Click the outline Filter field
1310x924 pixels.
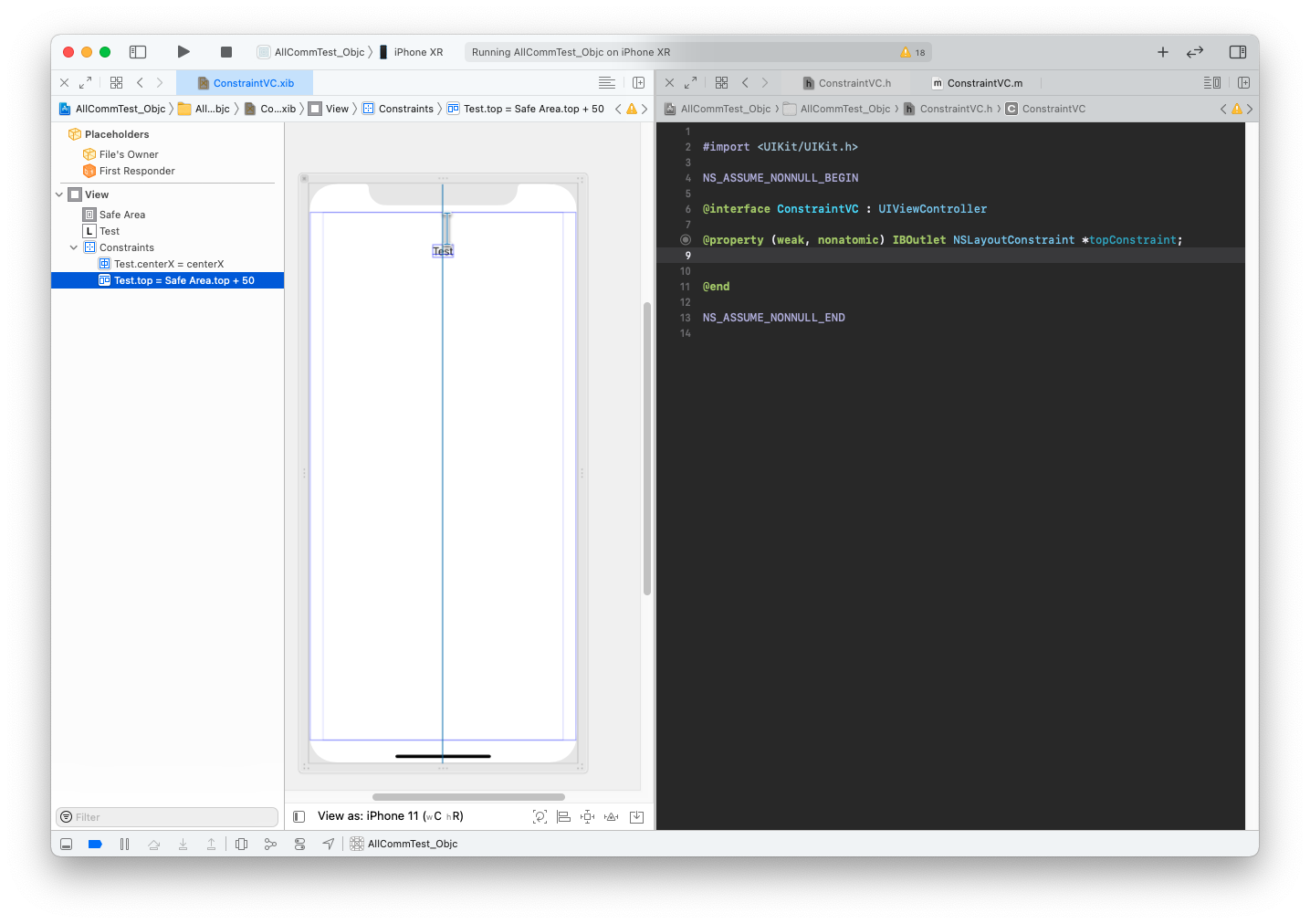(x=167, y=817)
